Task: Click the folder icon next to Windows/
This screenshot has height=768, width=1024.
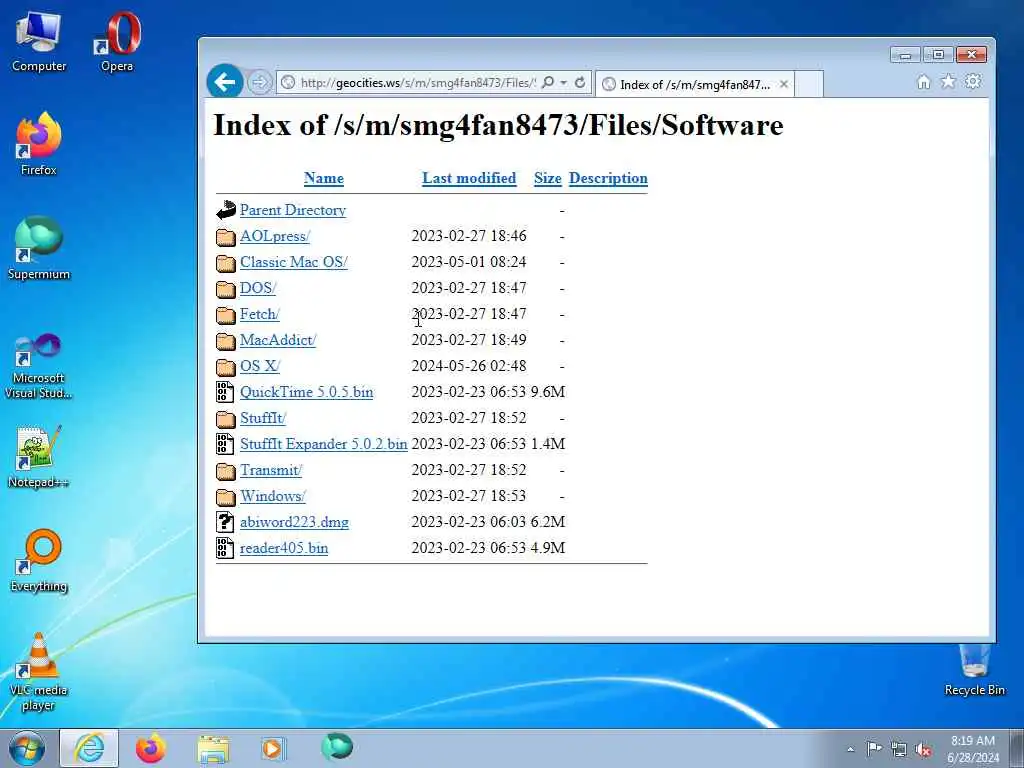Action: (225, 497)
